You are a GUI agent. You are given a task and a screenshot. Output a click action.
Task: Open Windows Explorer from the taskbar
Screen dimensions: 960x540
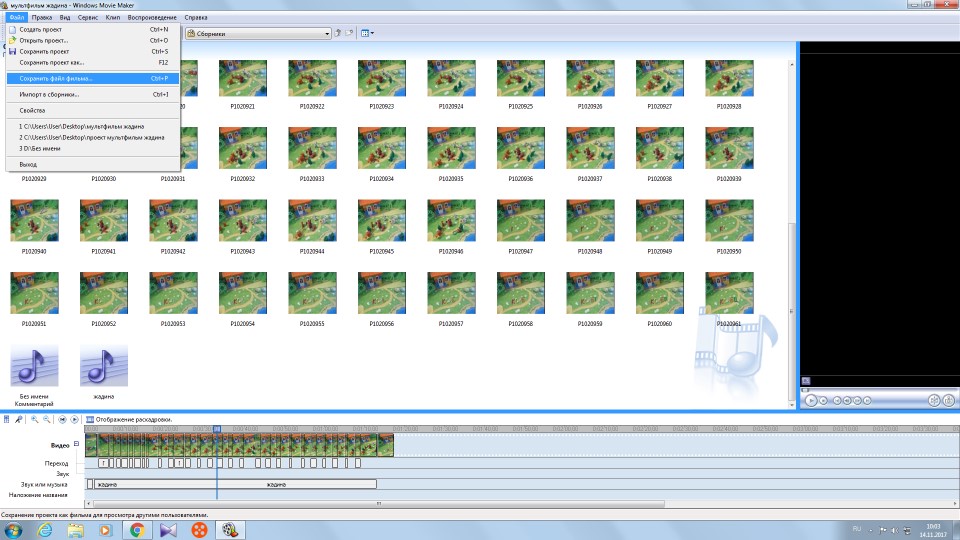[x=75, y=530]
